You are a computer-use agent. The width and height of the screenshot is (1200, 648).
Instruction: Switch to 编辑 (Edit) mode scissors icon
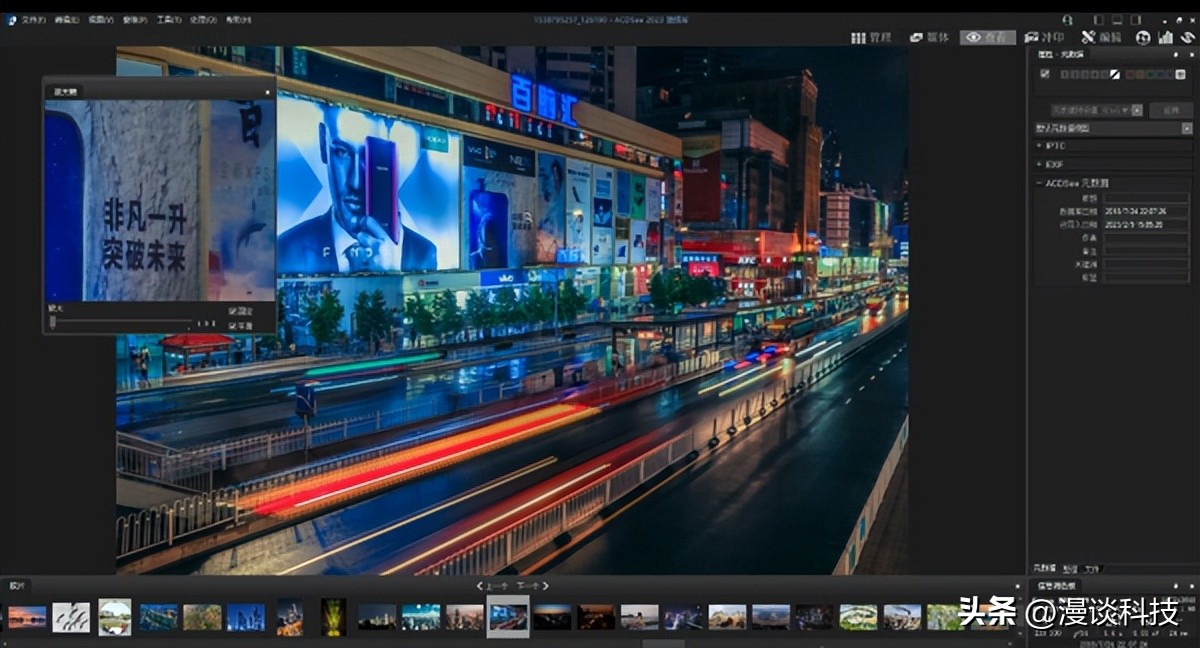[x=1089, y=38]
